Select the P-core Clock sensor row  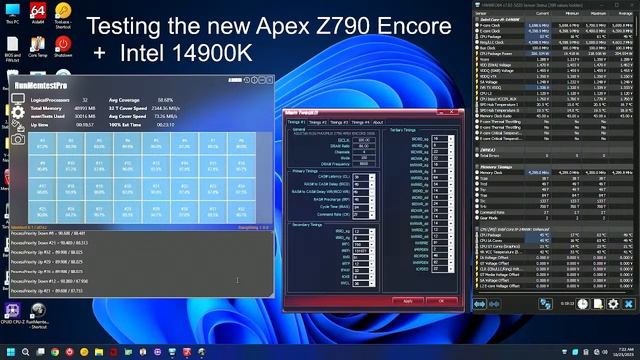coord(554,25)
